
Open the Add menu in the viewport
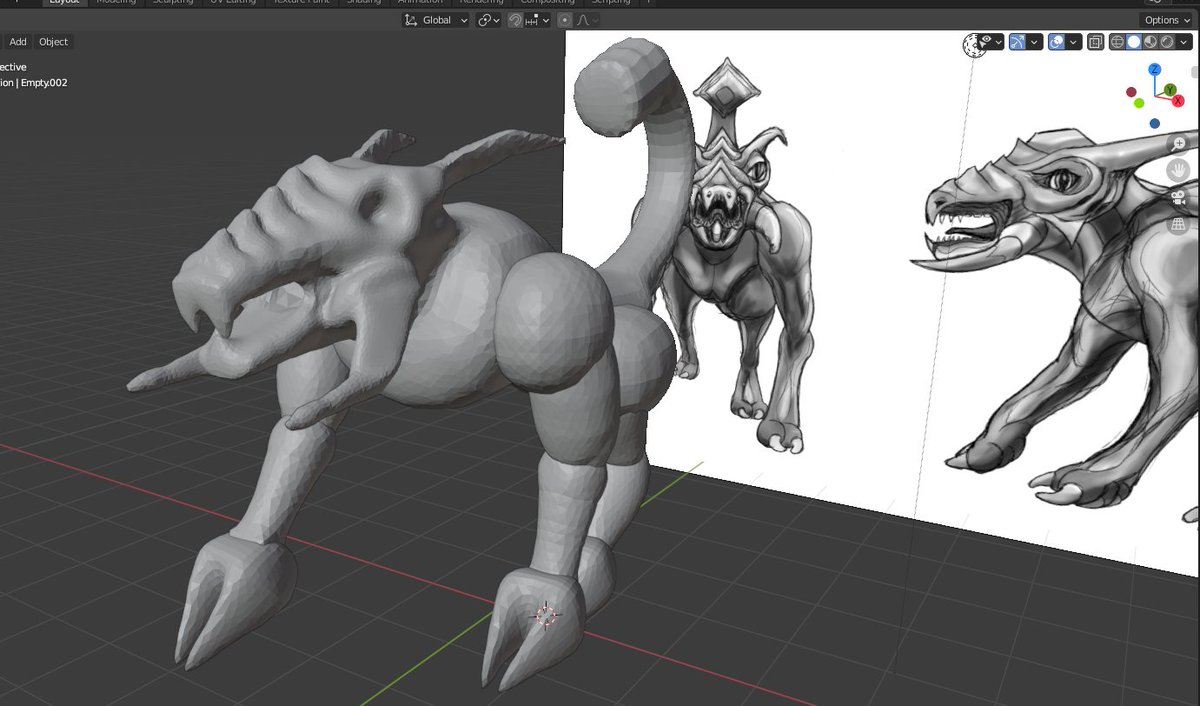[17, 41]
